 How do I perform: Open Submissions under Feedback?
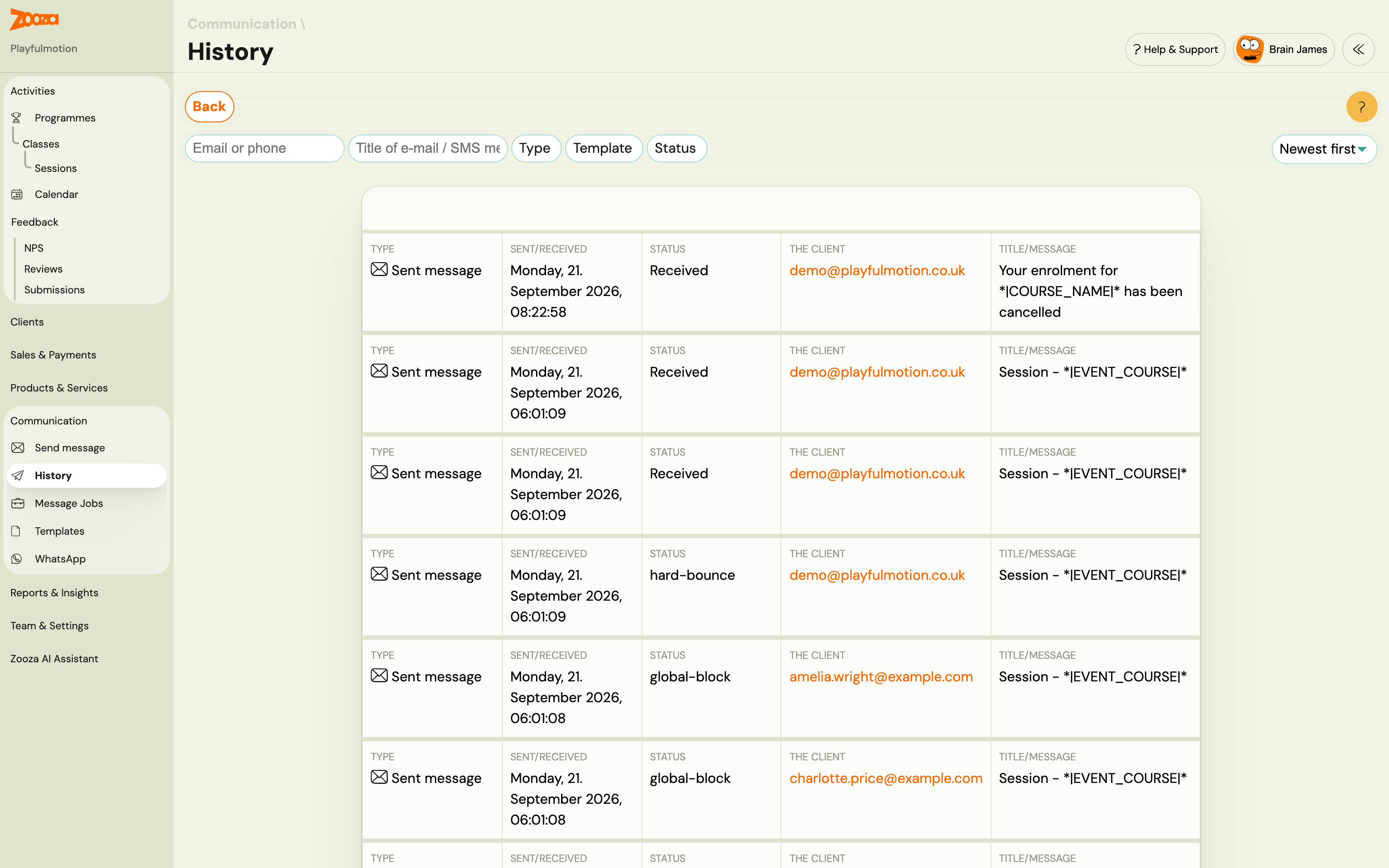55,290
